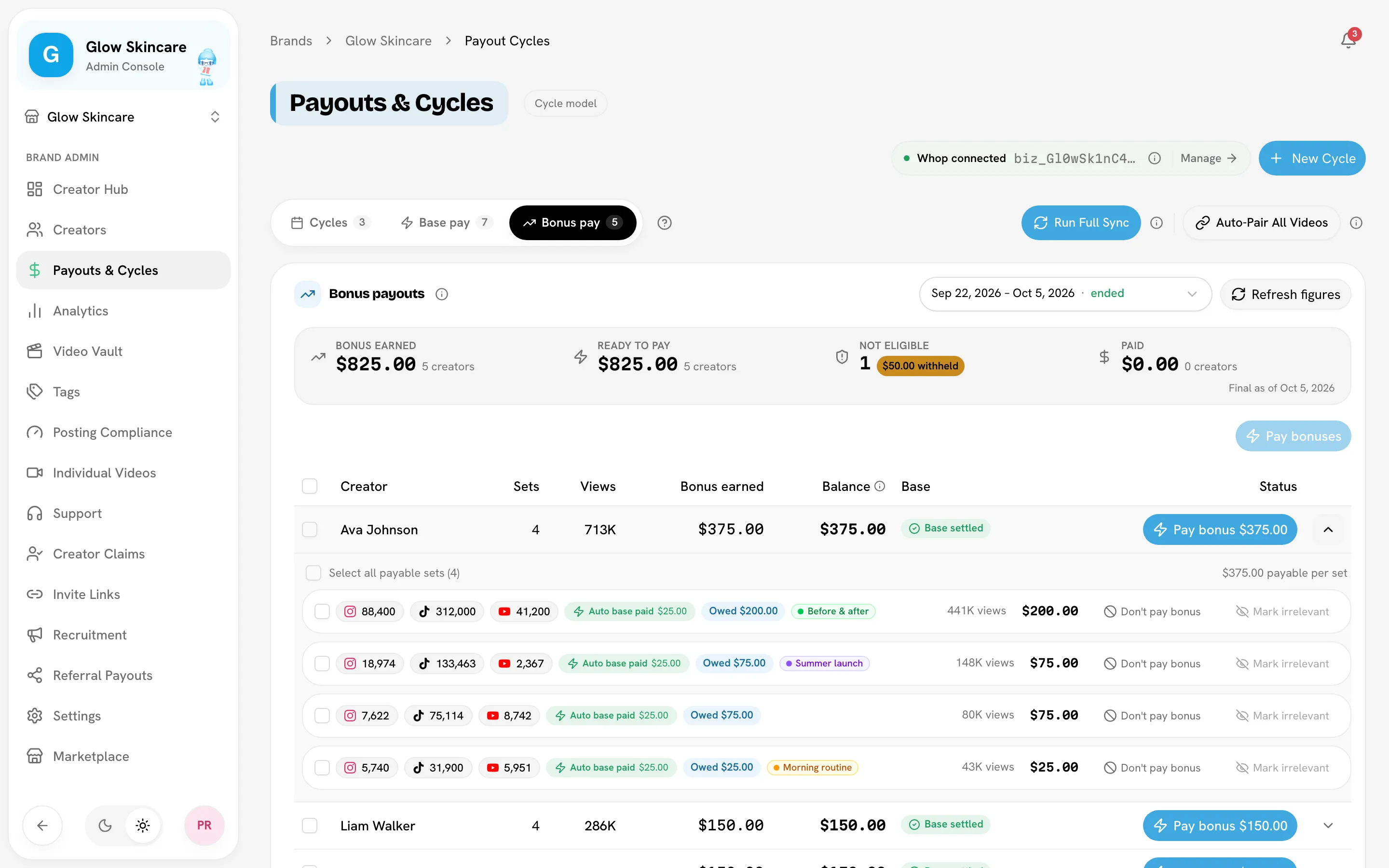Click Manage link for Whop connection

pos(1208,159)
